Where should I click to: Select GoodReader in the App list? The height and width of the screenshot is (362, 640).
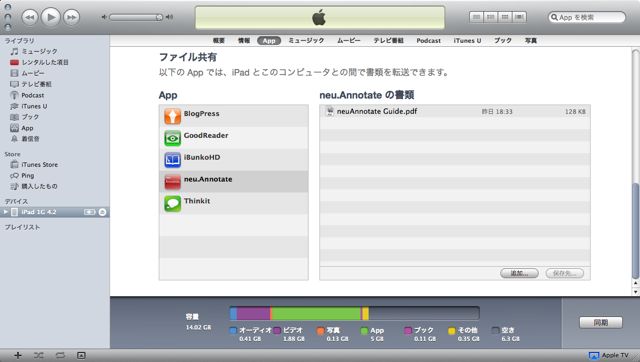pyautogui.click(x=233, y=138)
